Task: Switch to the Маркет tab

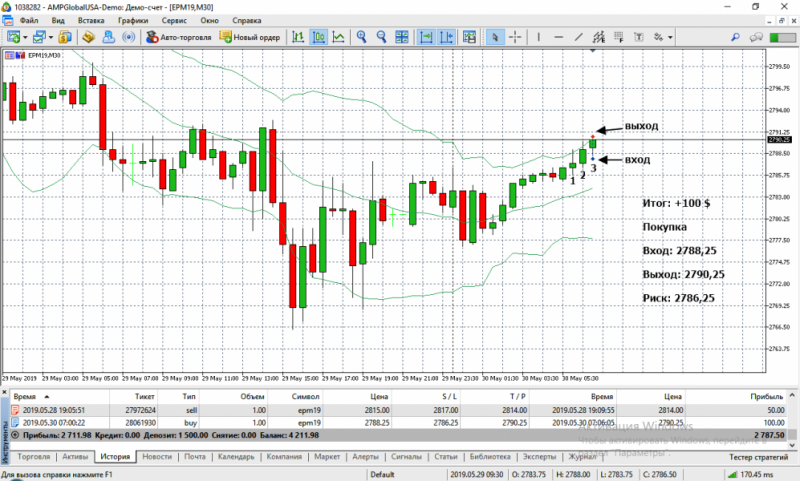Action: [327, 457]
